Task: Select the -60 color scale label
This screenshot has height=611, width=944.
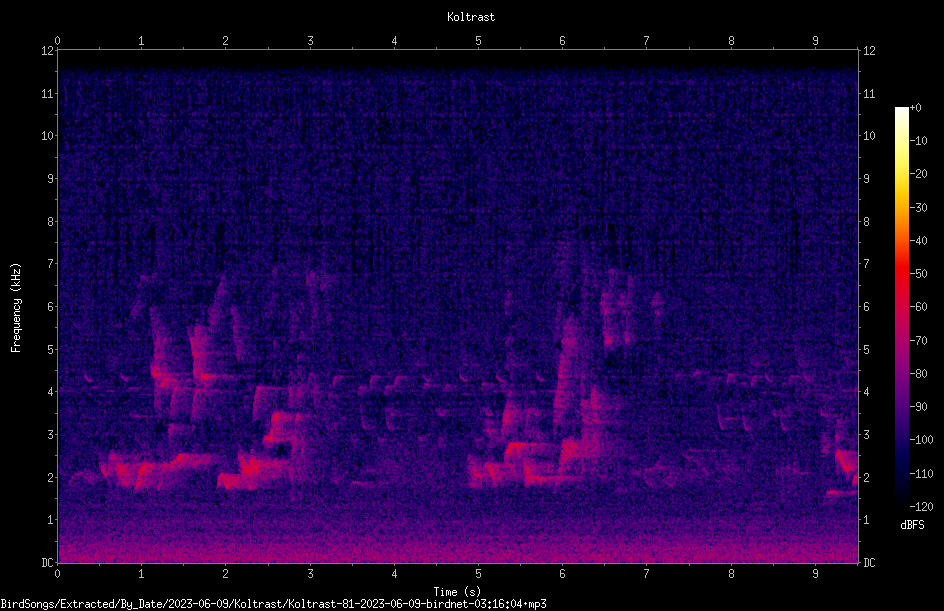Action: tap(919, 307)
